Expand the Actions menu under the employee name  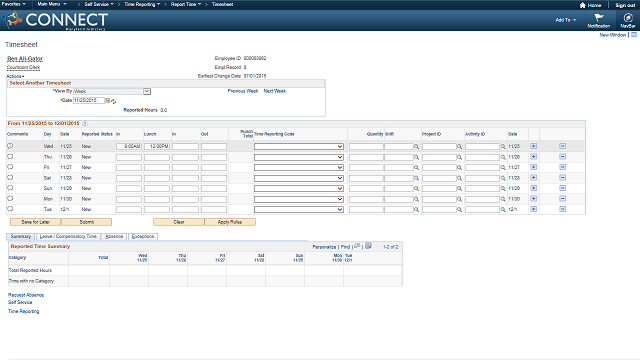coord(15,76)
